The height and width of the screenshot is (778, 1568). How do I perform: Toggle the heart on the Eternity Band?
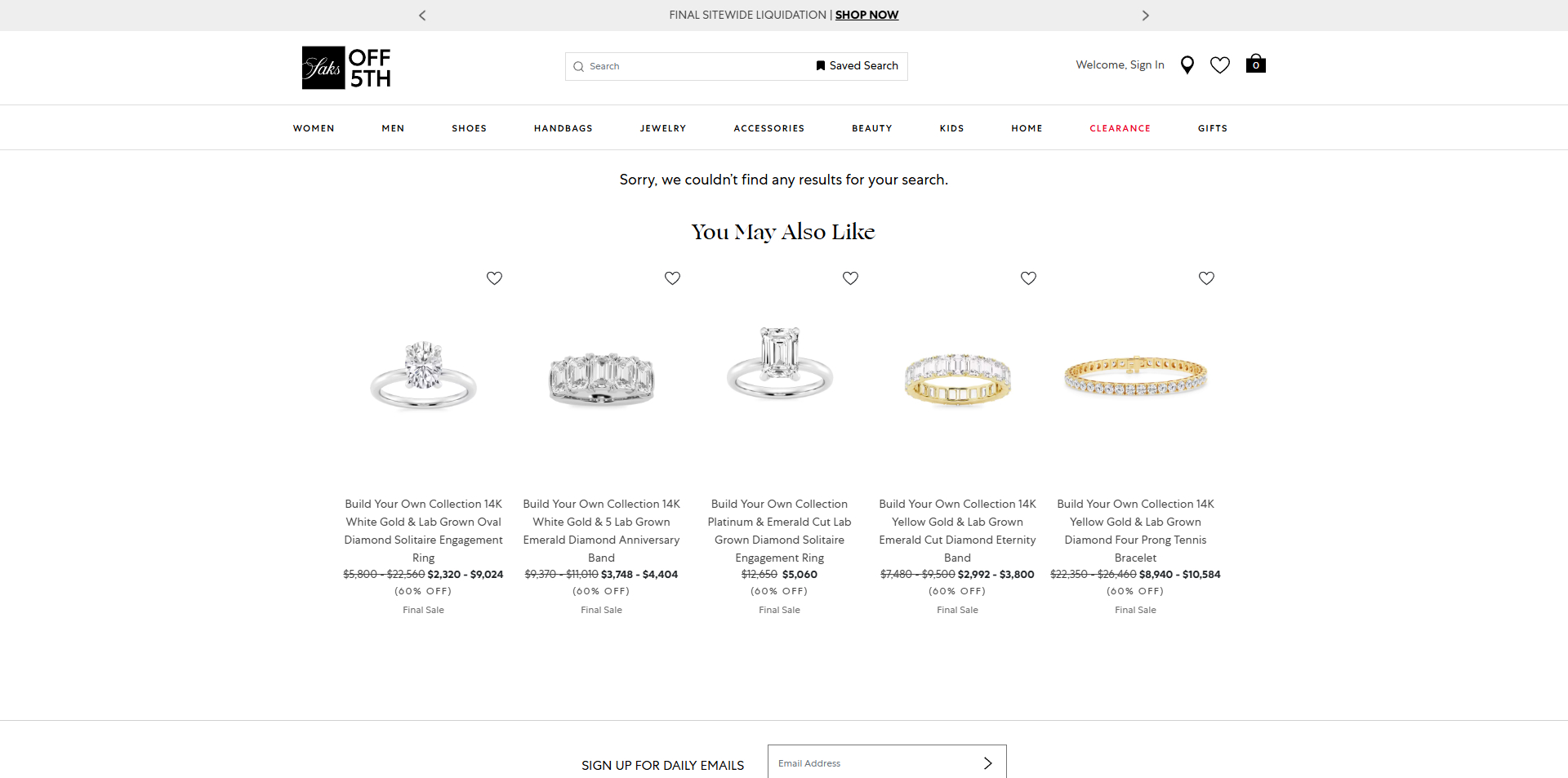point(1028,278)
